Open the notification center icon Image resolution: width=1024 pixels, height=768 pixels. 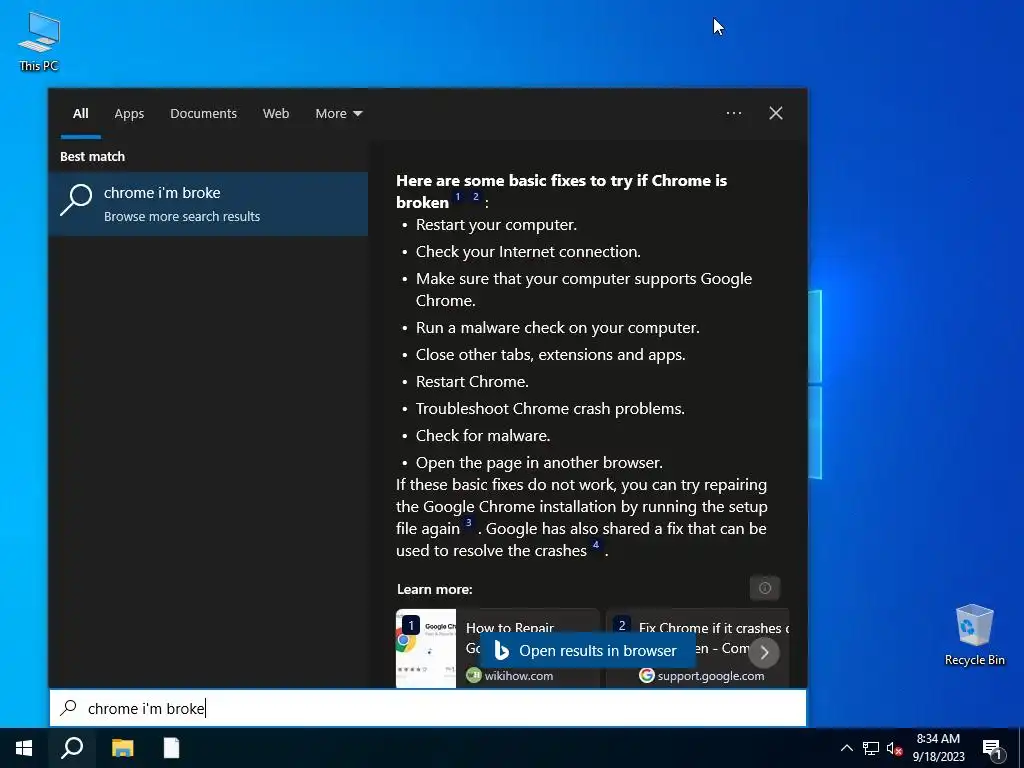point(992,750)
